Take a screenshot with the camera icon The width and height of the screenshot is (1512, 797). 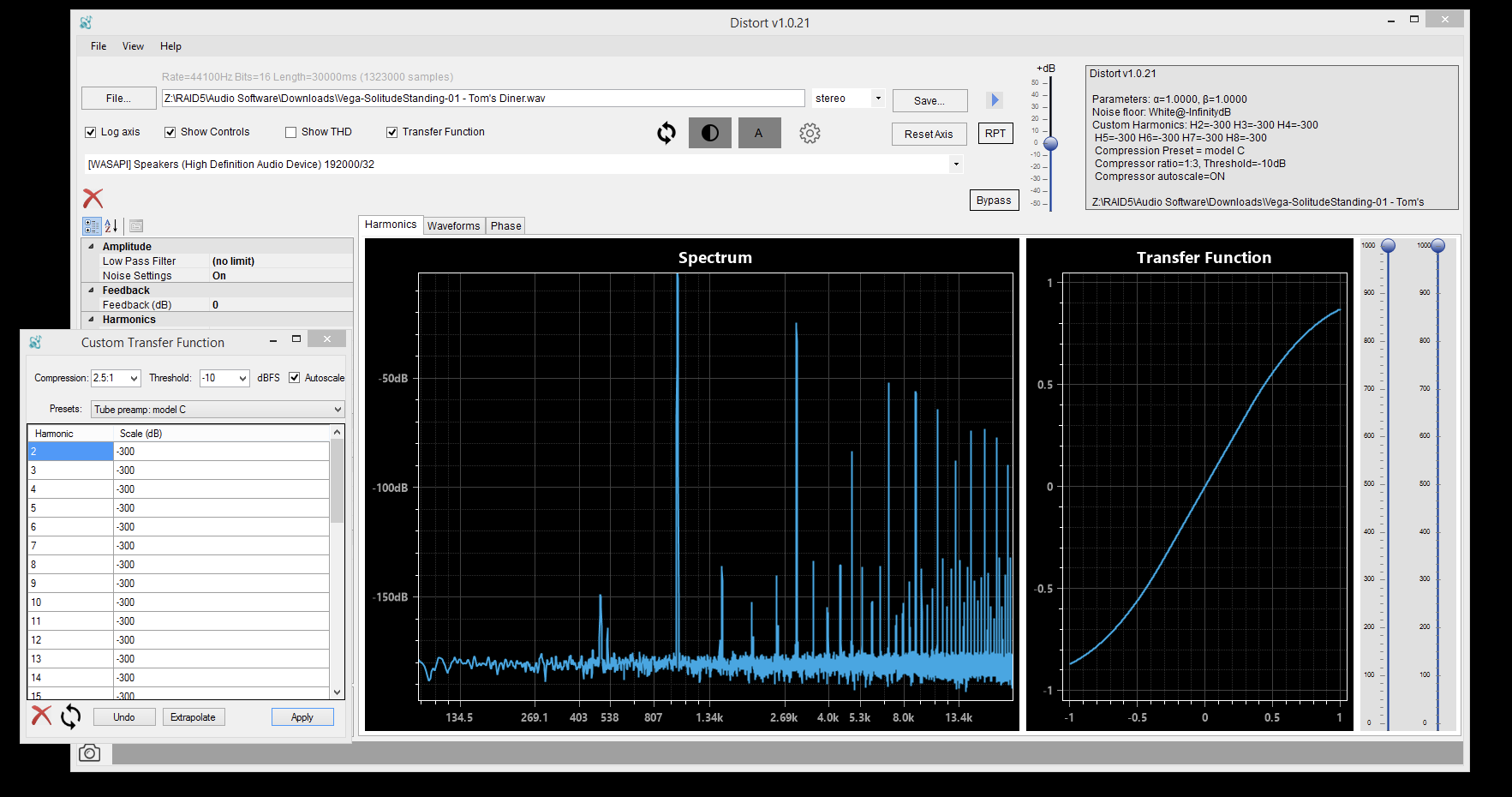coord(90,752)
